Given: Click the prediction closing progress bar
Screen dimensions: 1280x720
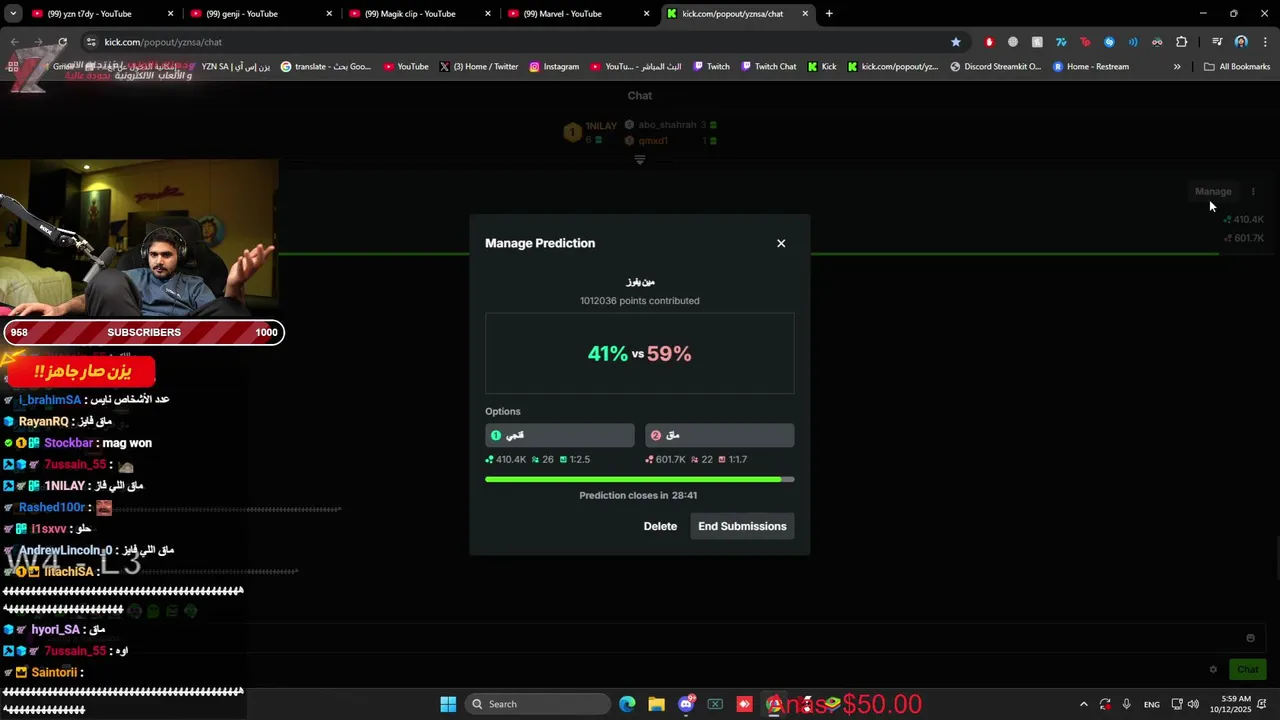Looking at the screenshot, I should click(x=640, y=480).
